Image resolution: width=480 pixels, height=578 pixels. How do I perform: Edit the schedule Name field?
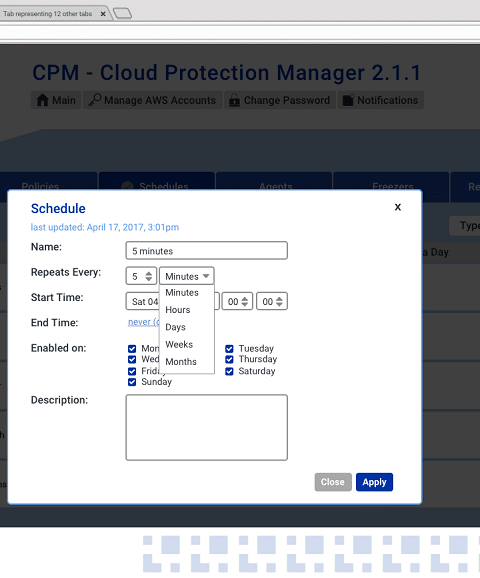coord(206,251)
